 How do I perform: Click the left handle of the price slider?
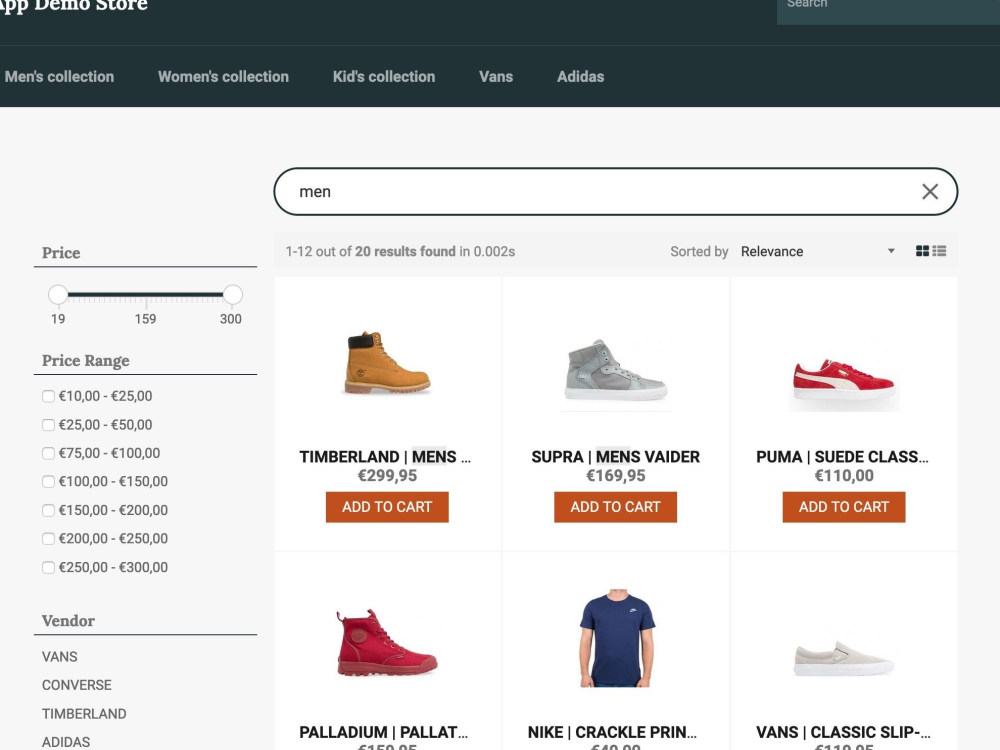59,294
